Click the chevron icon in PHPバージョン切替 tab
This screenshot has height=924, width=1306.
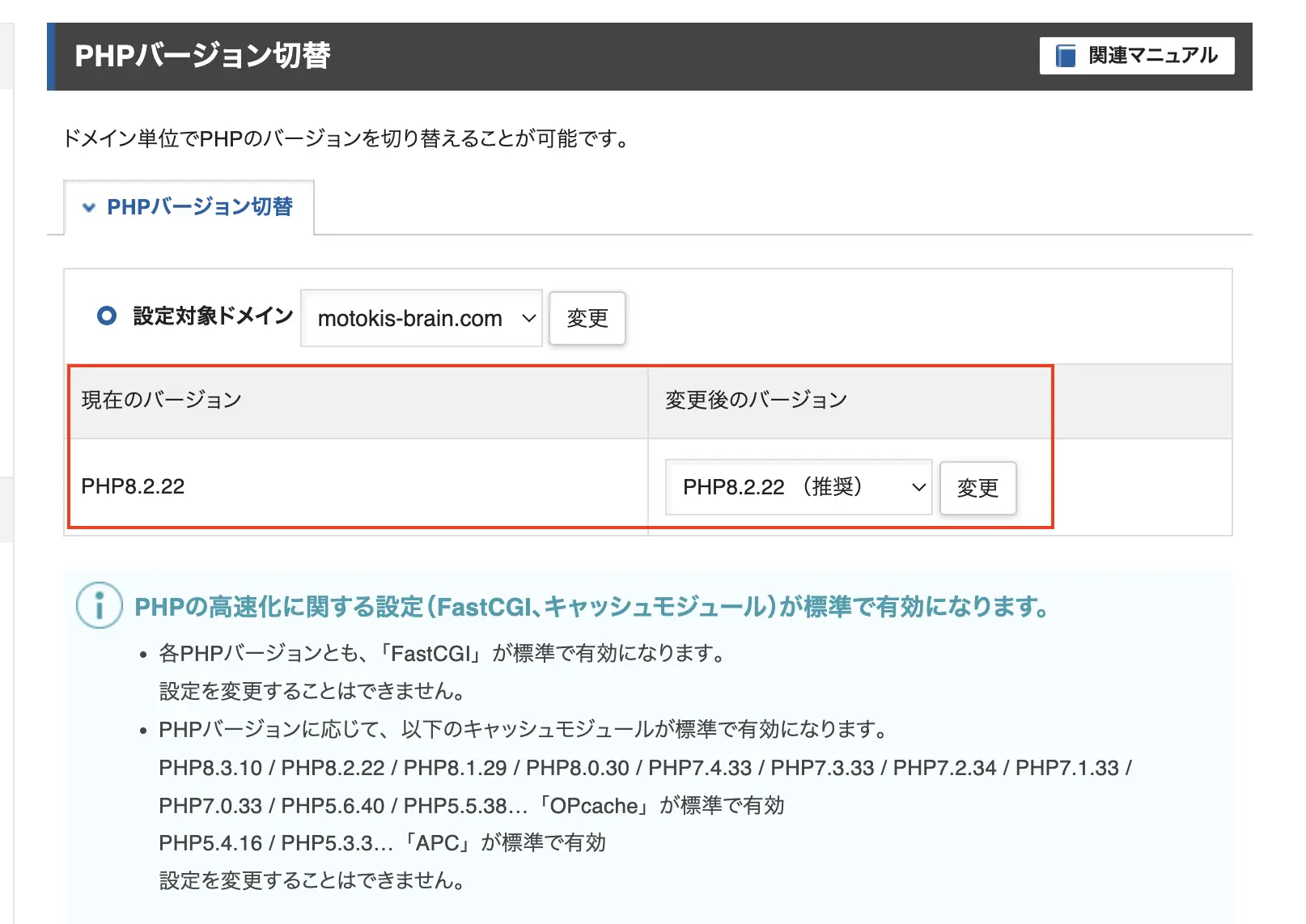(x=89, y=208)
